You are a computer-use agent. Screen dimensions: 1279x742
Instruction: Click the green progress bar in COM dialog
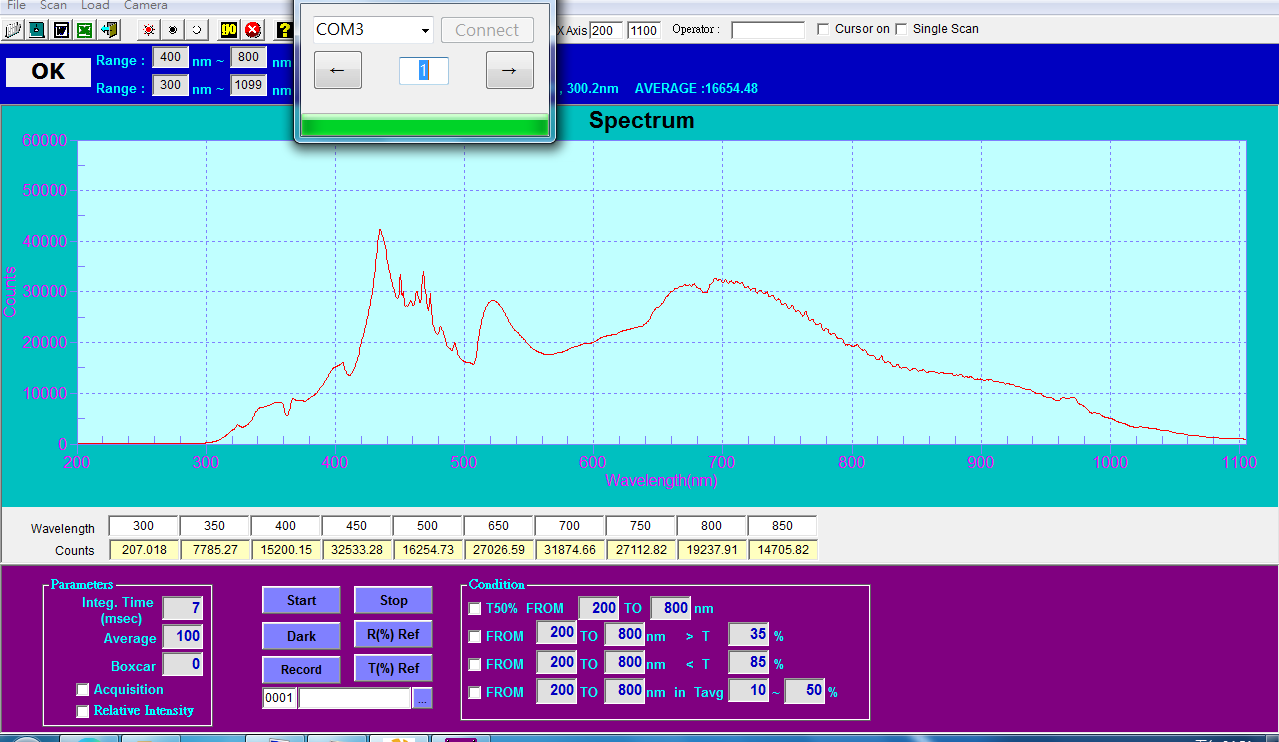(424, 126)
